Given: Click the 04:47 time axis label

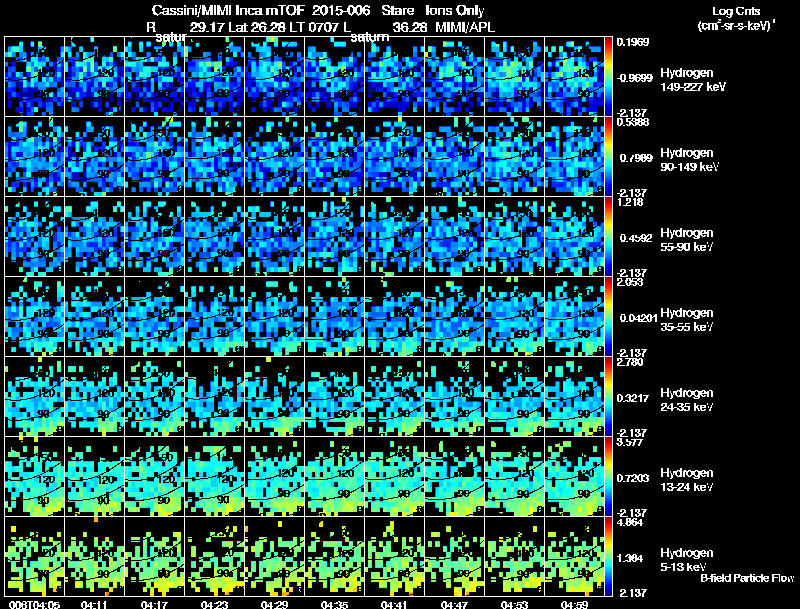Looking at the screenshot, I should pos(455,605).
